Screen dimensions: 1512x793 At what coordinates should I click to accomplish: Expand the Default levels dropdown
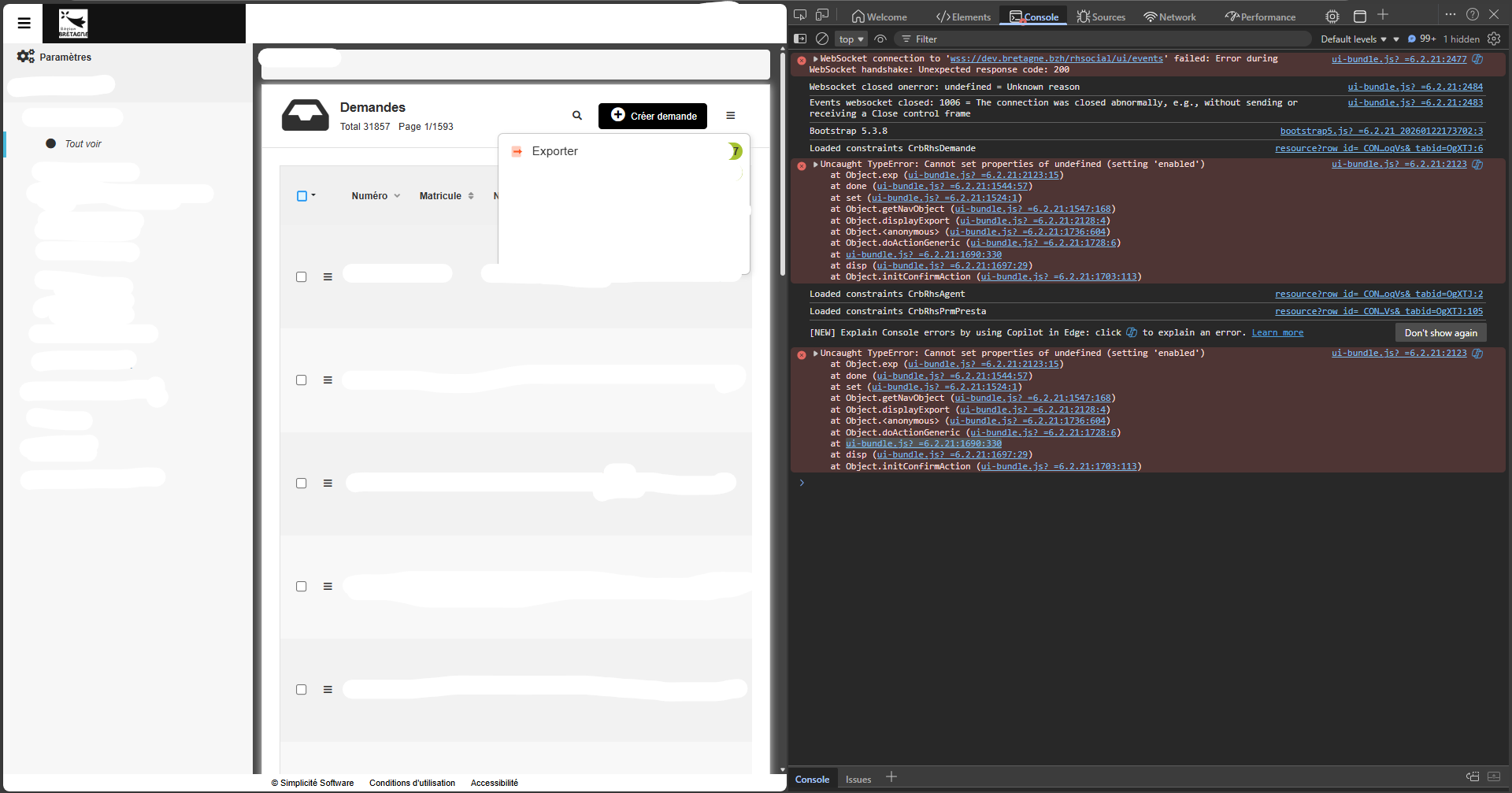[x=1354, y=39]
